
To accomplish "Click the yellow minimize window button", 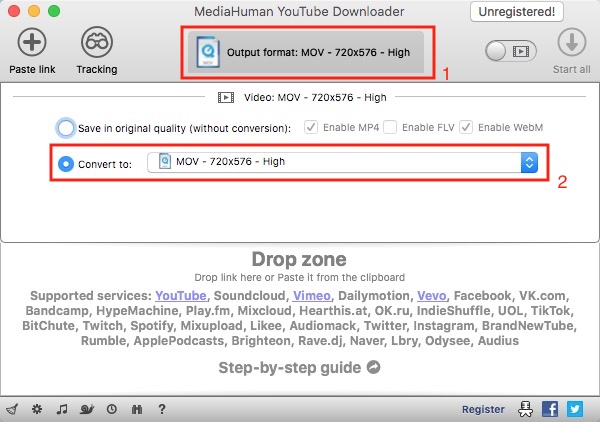I will click(34, 11).
